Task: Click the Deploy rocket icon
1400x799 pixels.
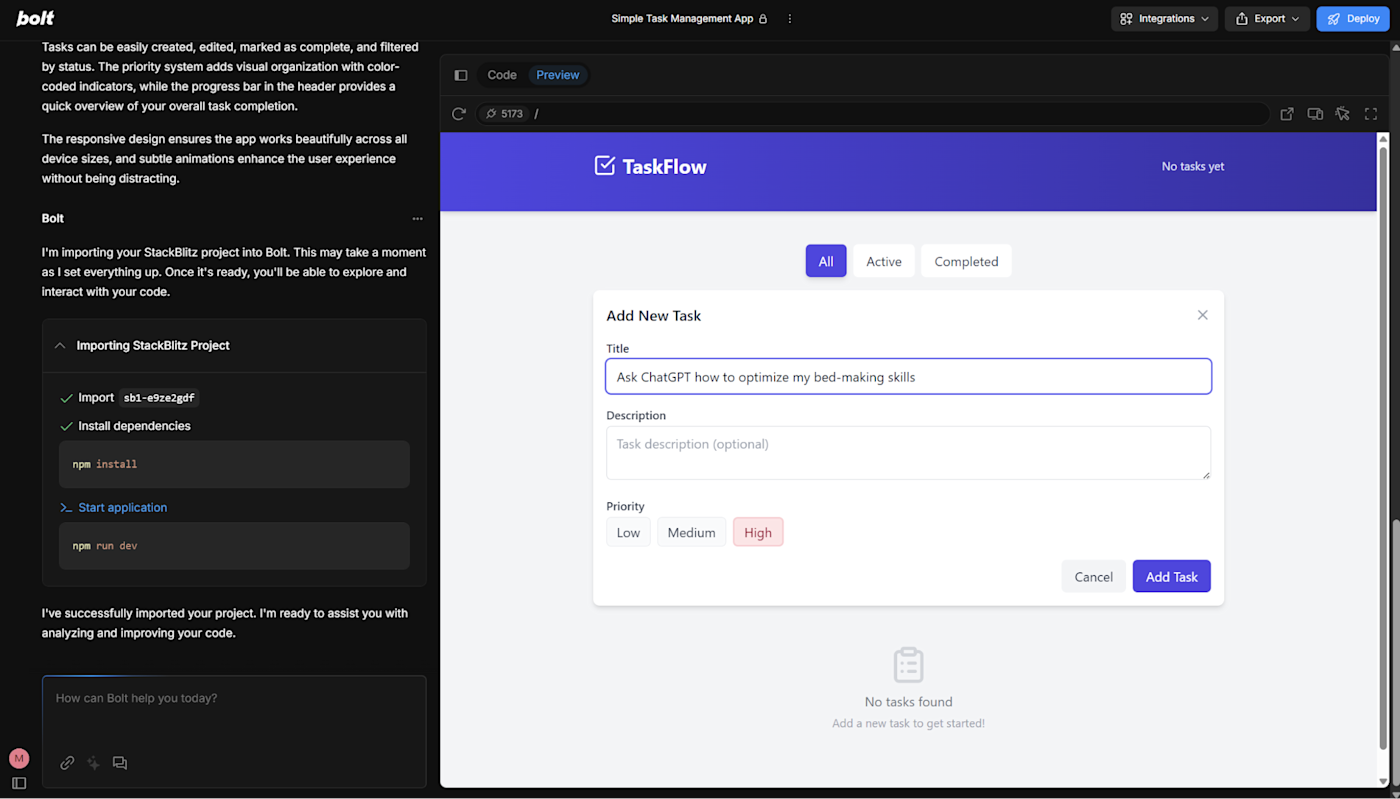Action: tap(1333, 19)
